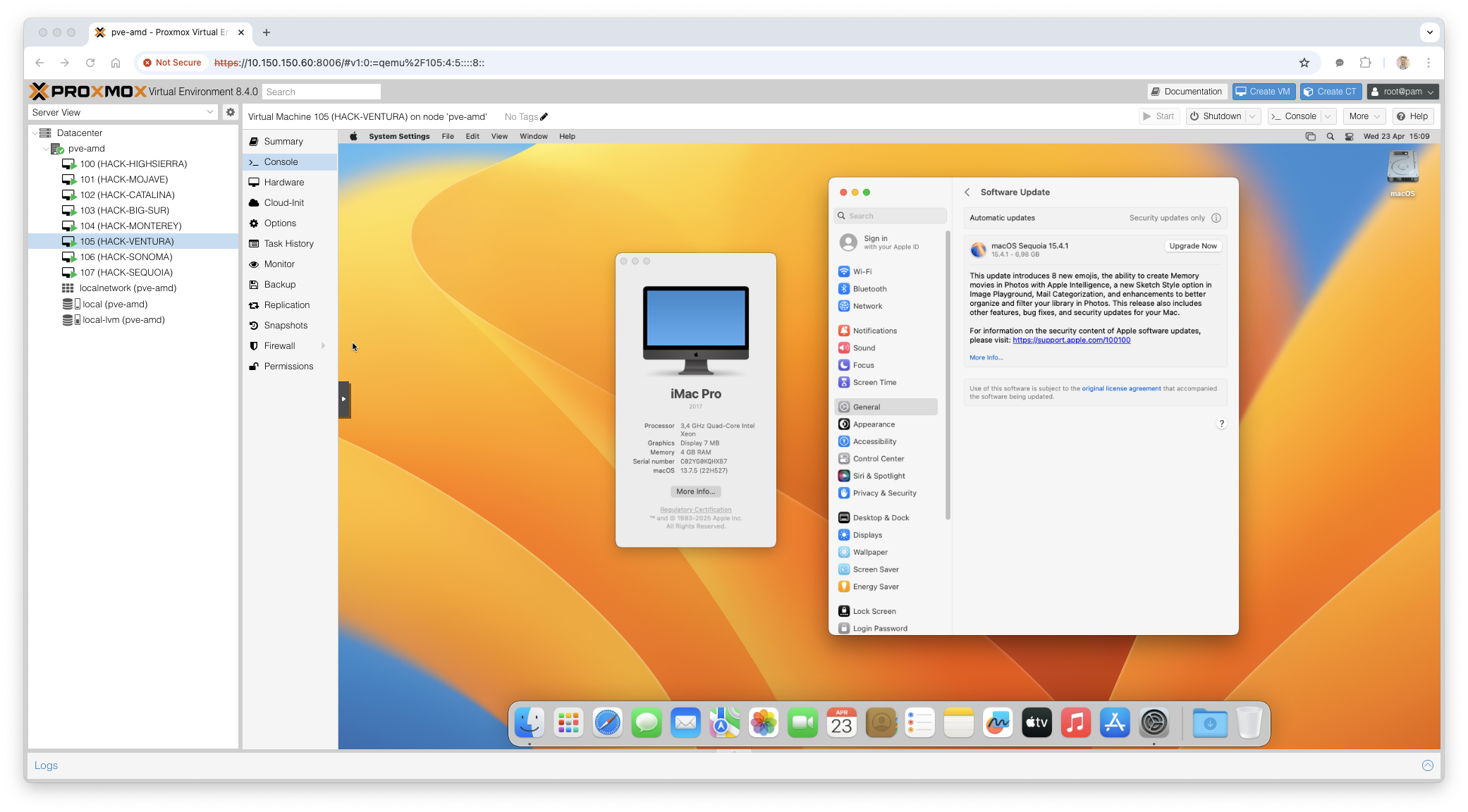The height and width of the screenshot is (812, 1468).
Task: Collapse the Datacenter tree node
Action: 35,133
